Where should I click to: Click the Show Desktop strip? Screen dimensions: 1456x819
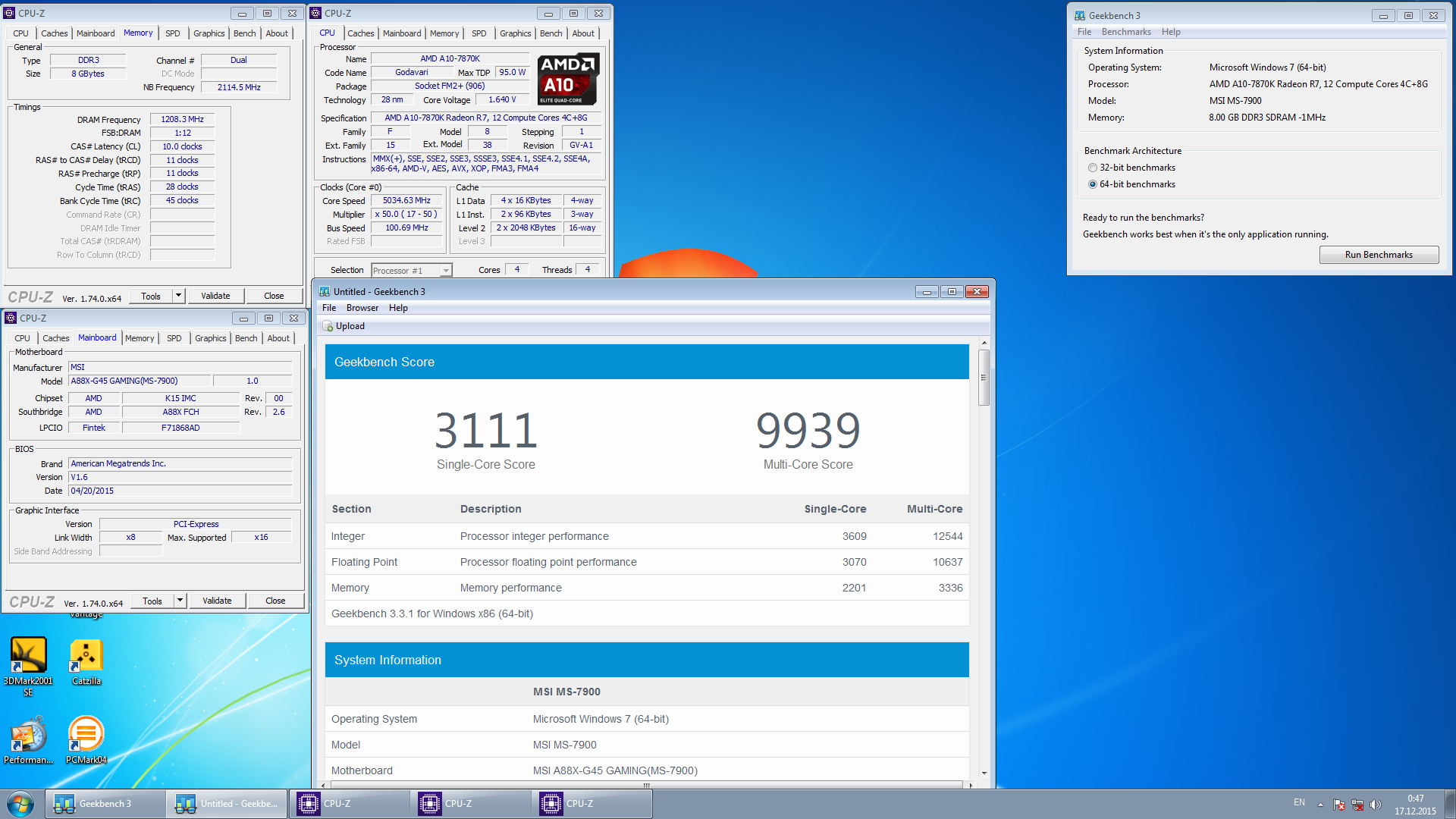(x=1450, y=804)
